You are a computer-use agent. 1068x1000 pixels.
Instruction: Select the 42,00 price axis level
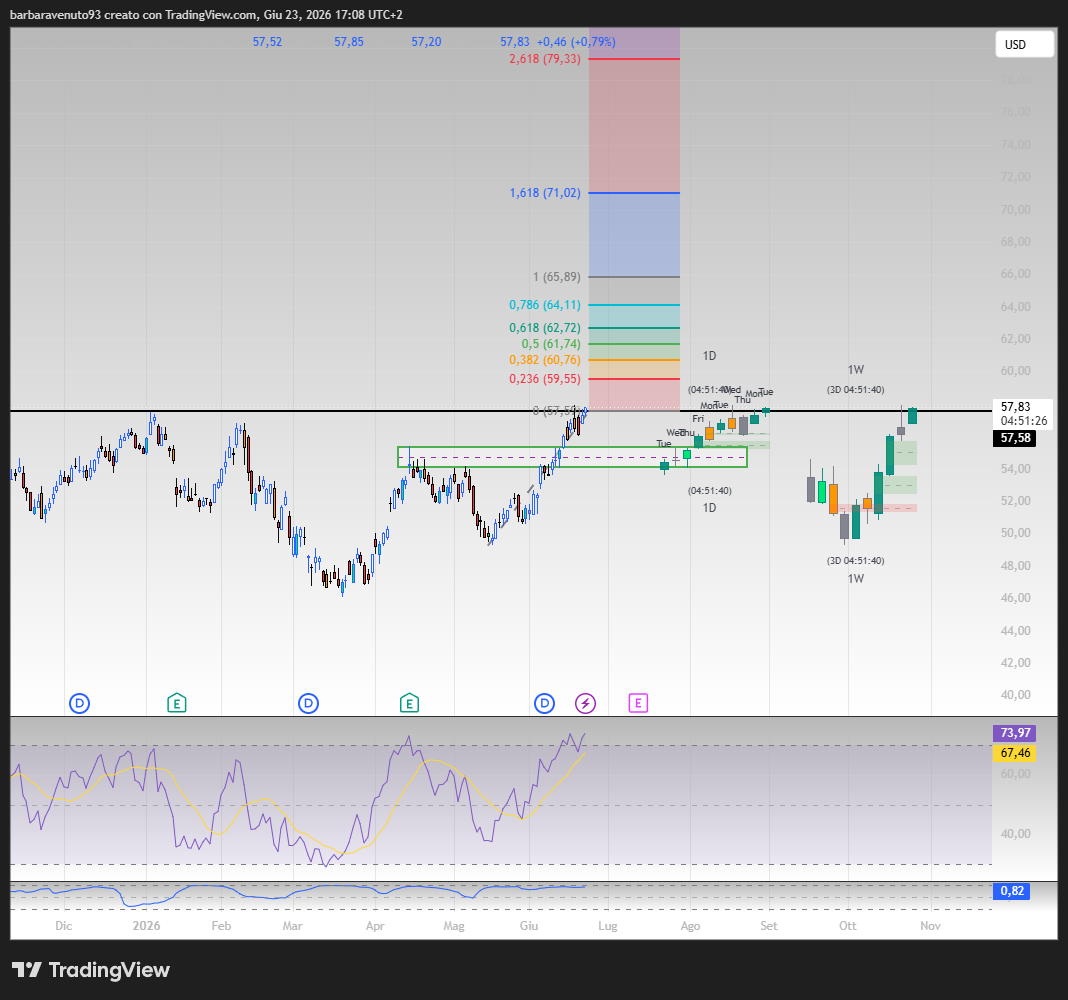tap(1016, 662)
